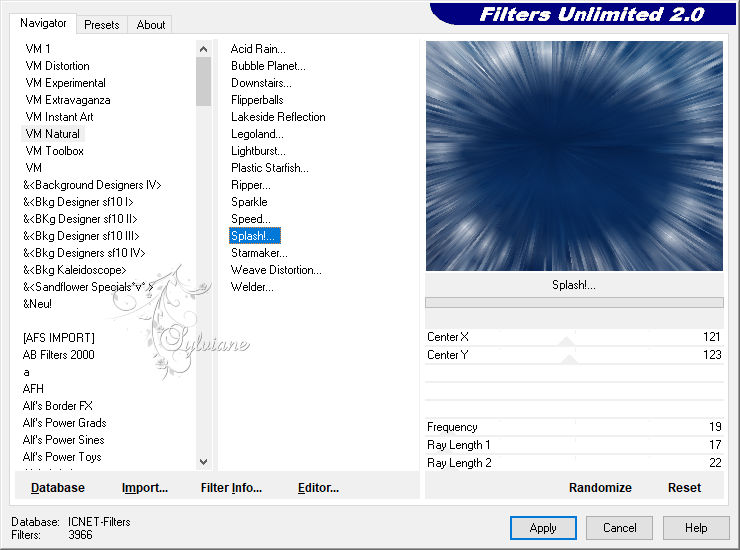Choose the Weave Distortion filter

276,270
